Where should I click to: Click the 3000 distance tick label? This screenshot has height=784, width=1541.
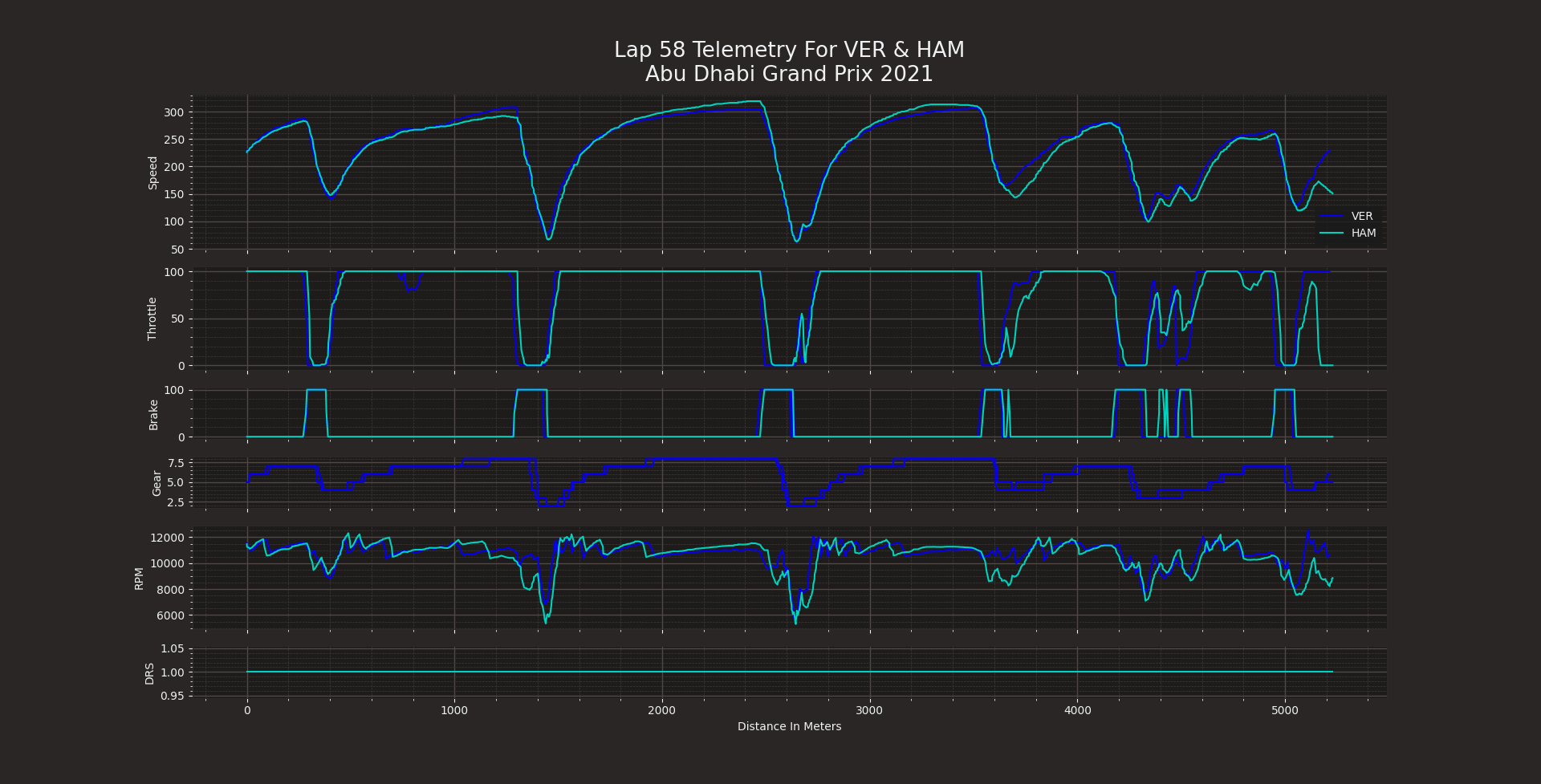pos(869,710)
